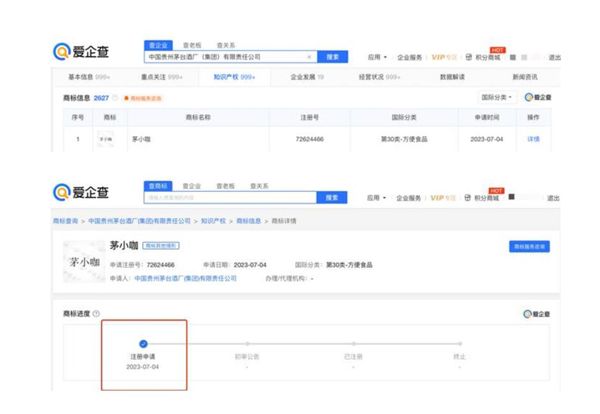Click the 知识产权 breadcrumb link
This screenshot has width=600, height=414.
click(213, 221)
